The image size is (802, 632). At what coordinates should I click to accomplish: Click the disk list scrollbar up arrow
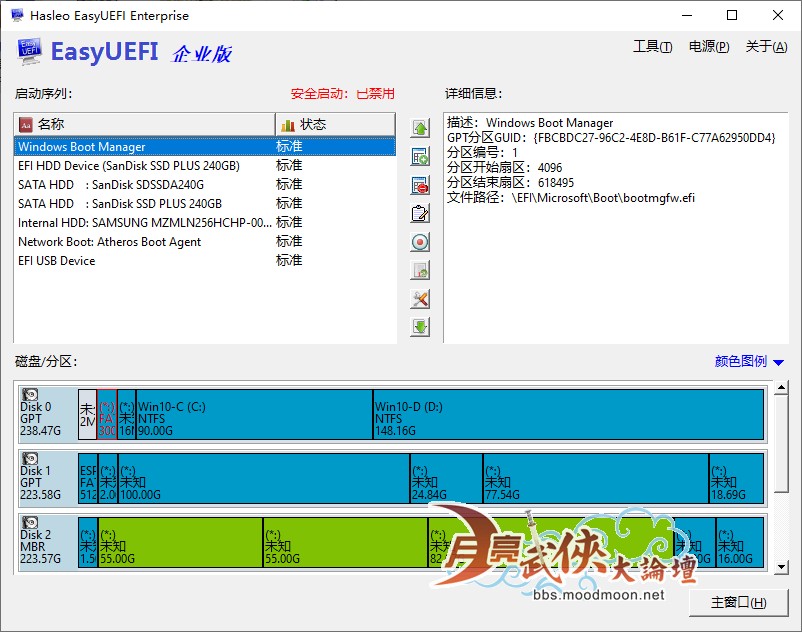pyautogui.click(x=781, y=388)
